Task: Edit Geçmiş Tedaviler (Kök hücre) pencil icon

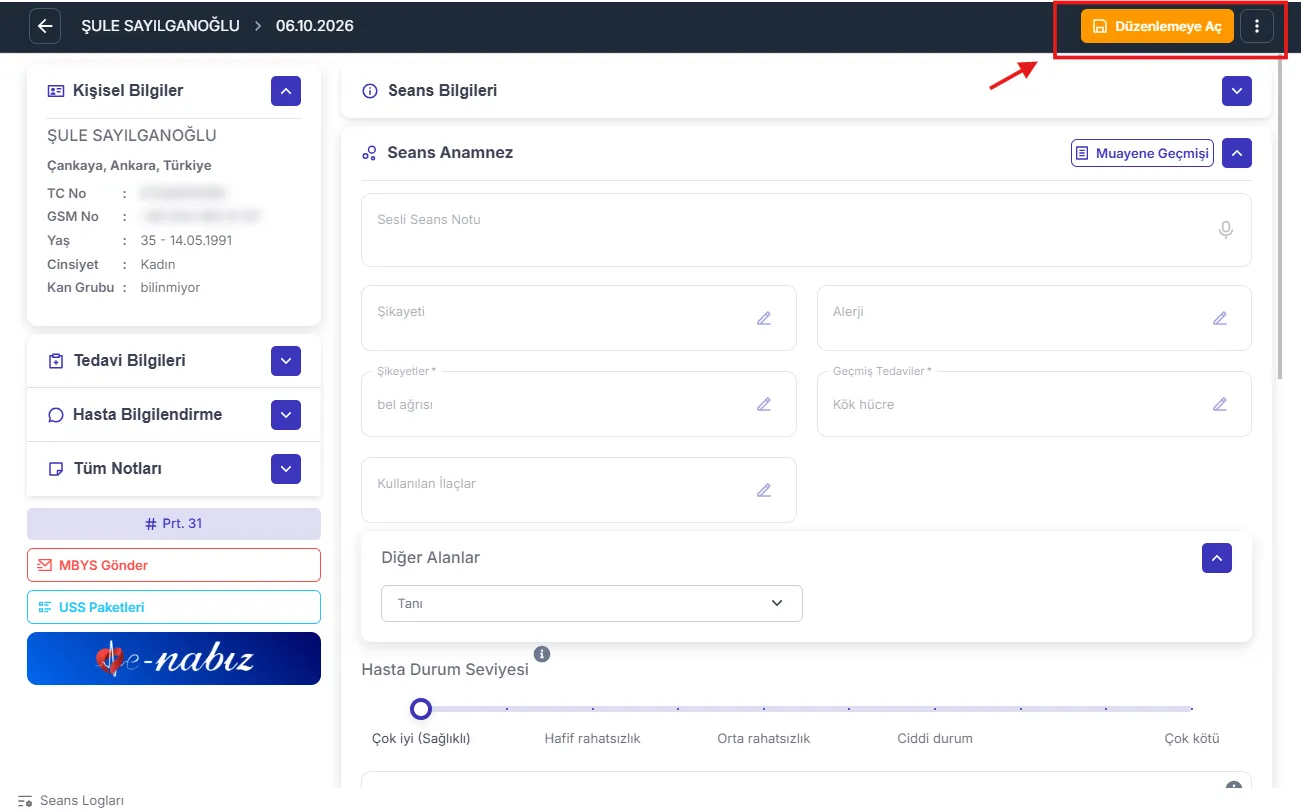Action: tap(1220, 404)
